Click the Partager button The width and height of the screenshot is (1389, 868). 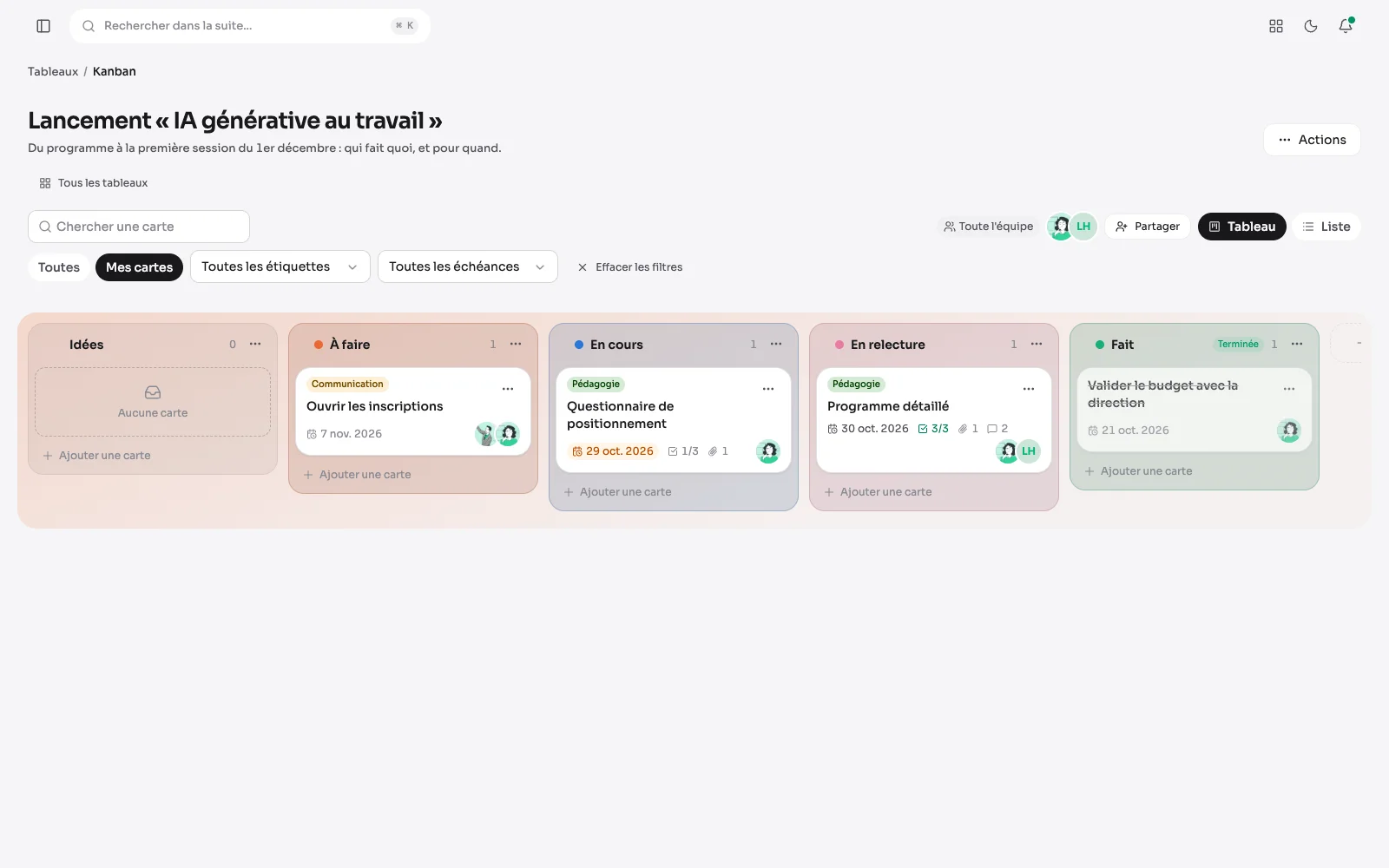[x=1148, y=227]
